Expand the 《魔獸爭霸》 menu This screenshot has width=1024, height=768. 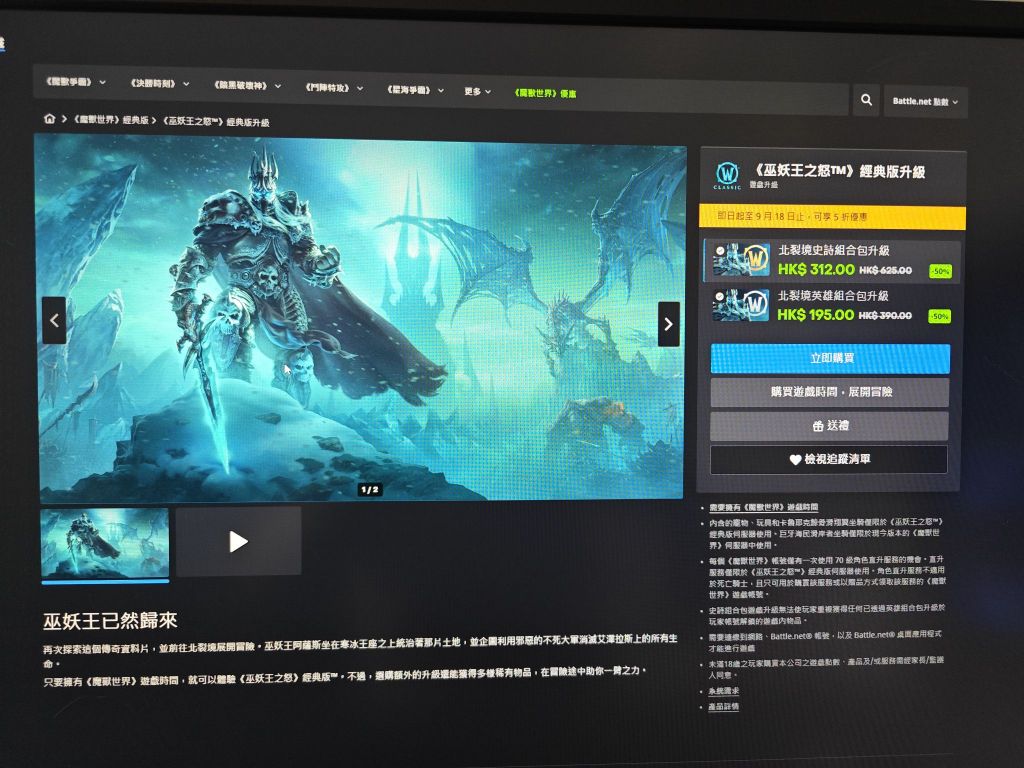point(75,82)
